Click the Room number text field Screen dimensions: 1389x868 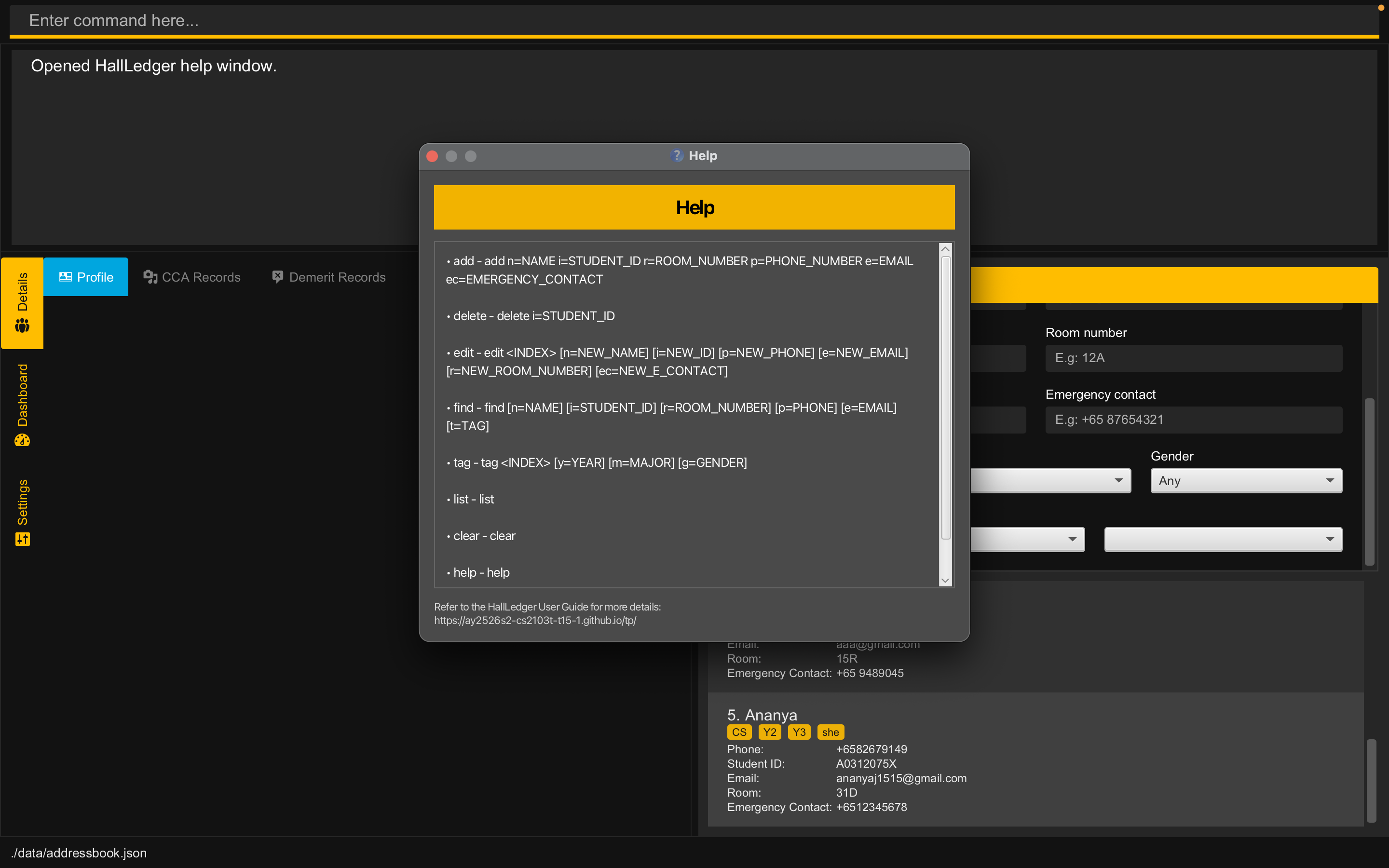pos(1193,358)
